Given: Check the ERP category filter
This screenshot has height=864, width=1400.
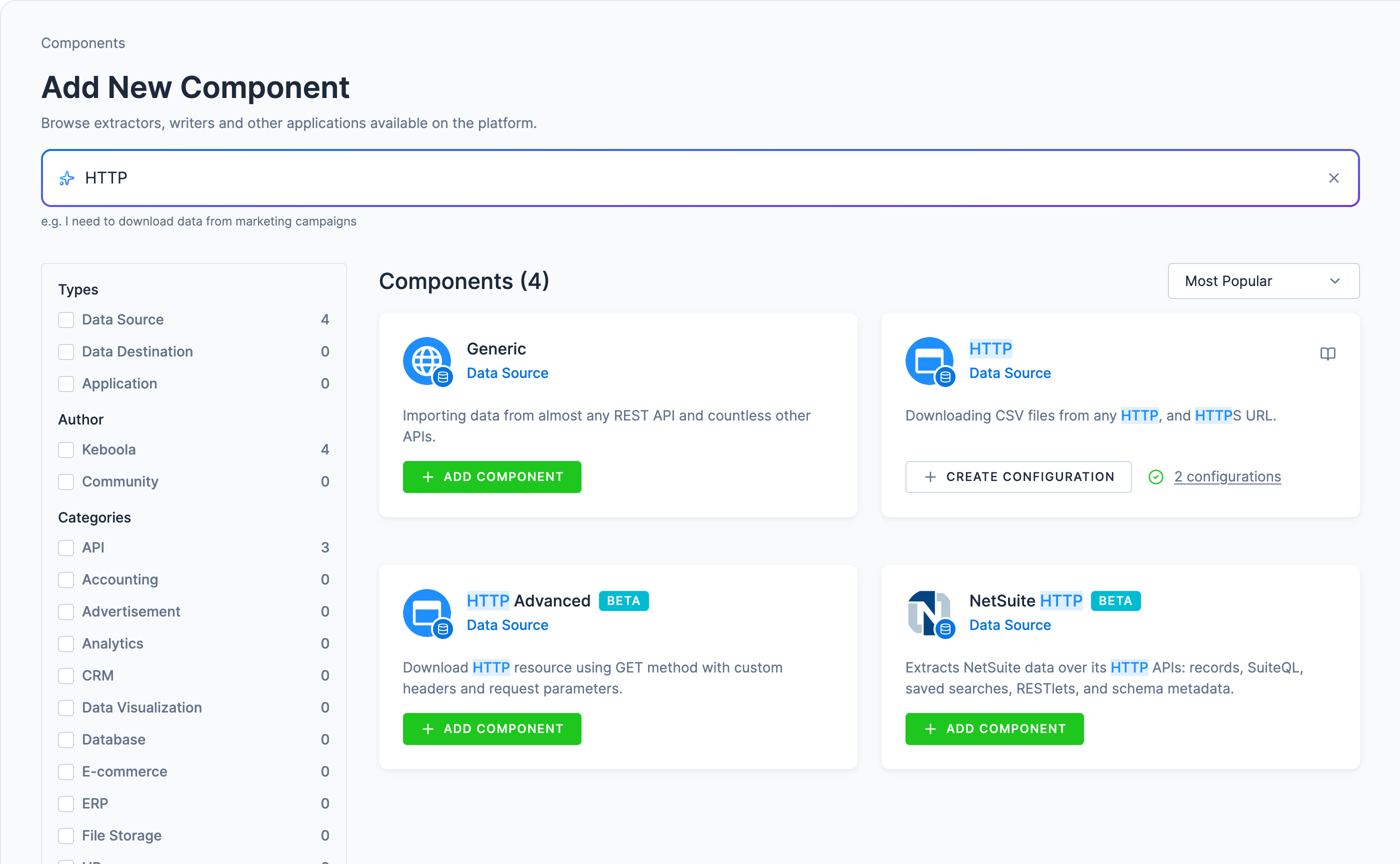Looking at the screenshot, I should [x=66, y=804].
